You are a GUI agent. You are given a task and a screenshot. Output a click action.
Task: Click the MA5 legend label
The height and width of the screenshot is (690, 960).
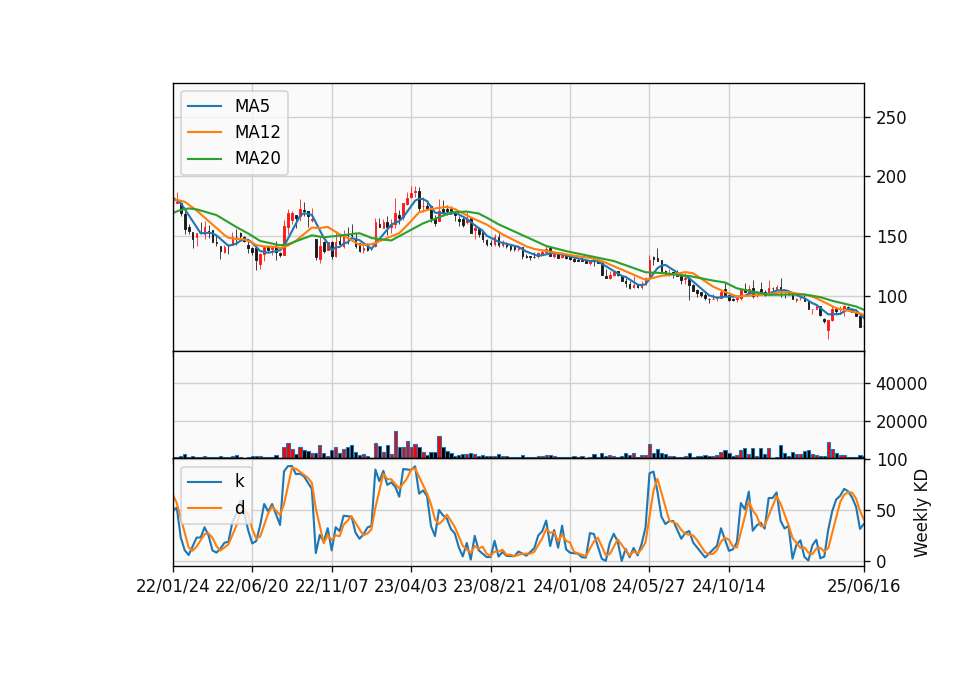(x=252, y=106)
